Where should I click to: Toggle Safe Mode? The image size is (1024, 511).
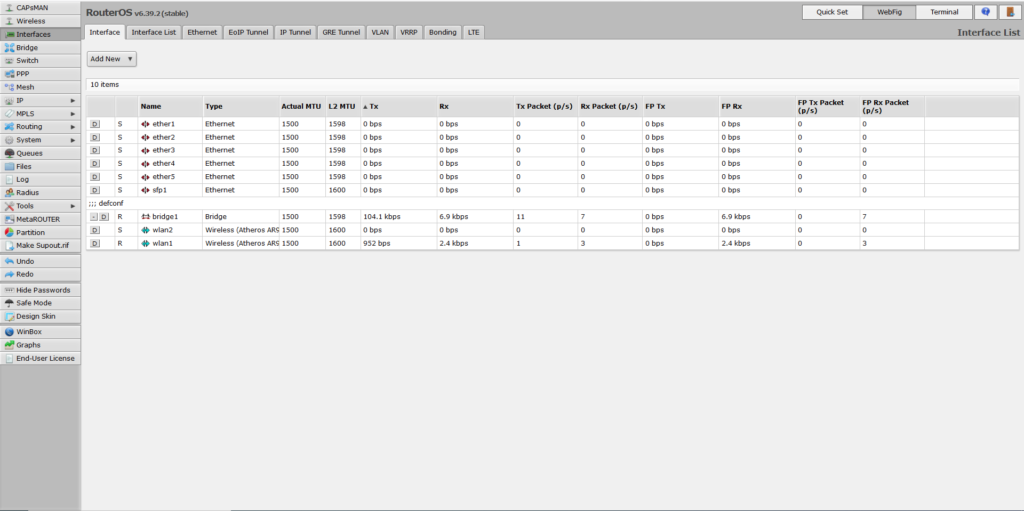[40, 303]
